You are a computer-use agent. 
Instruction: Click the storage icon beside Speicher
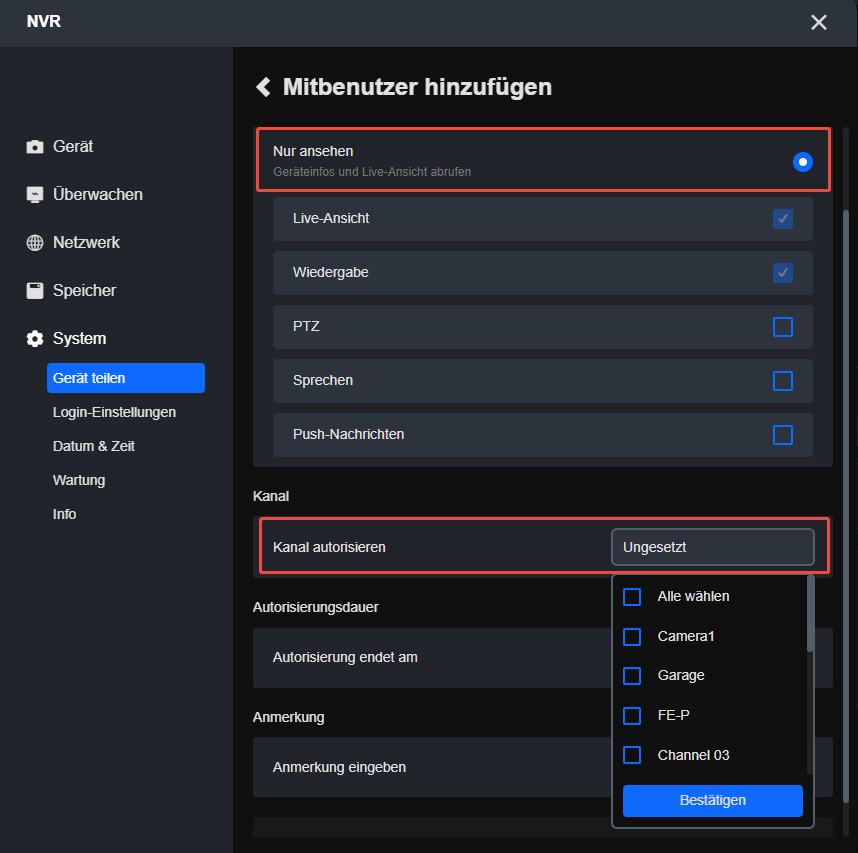[35, 291]
